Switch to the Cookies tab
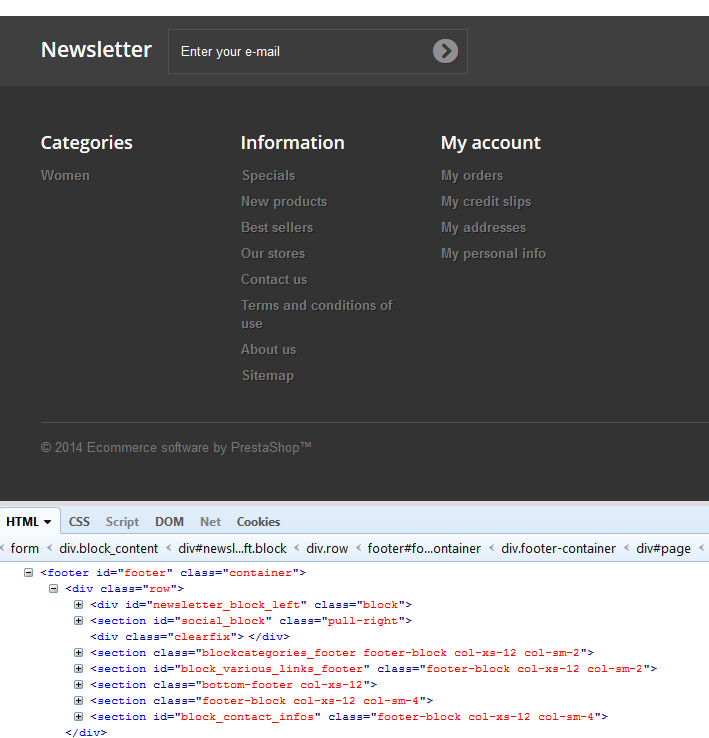Screen dimensions: 709x738 click(x=258, y=522)
